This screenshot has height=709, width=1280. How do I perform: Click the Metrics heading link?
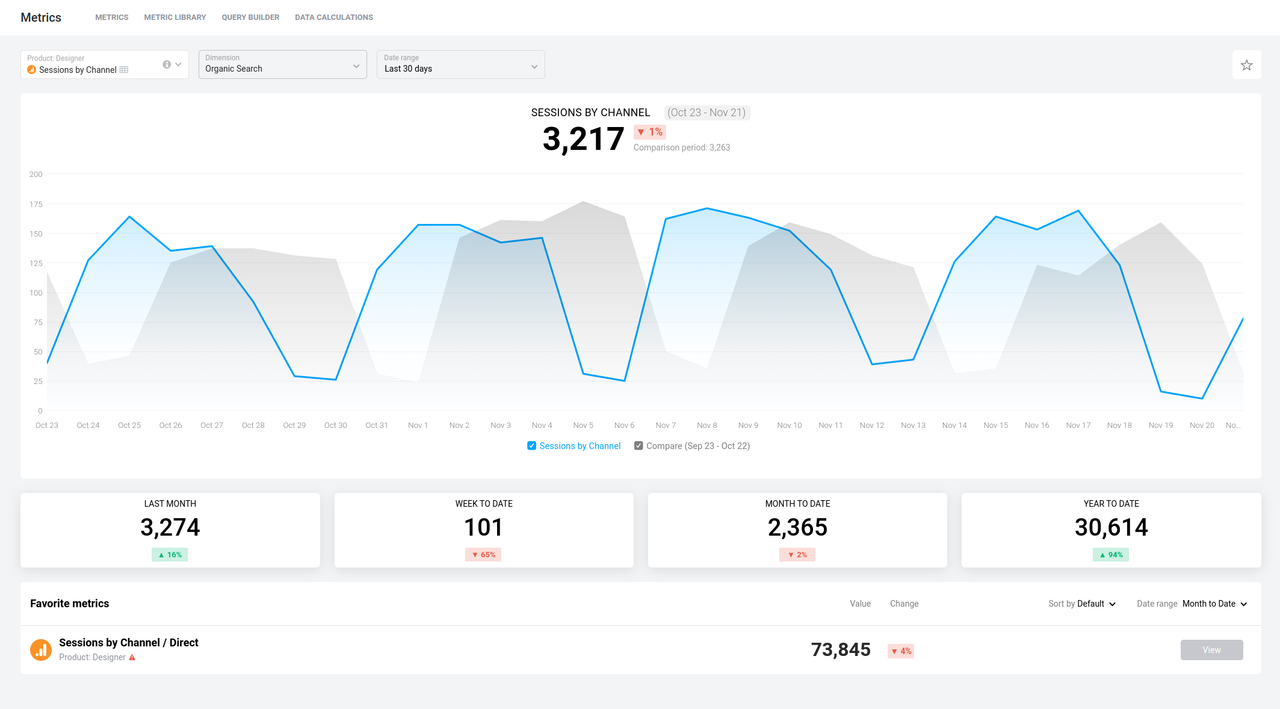[x=40, y=17]
